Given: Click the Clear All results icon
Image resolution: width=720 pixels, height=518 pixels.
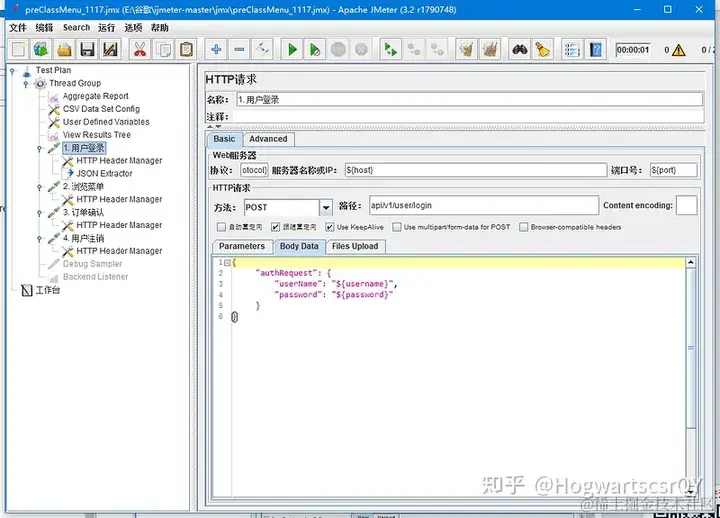Looking at the screenshot, I should [x=490, y=49].
